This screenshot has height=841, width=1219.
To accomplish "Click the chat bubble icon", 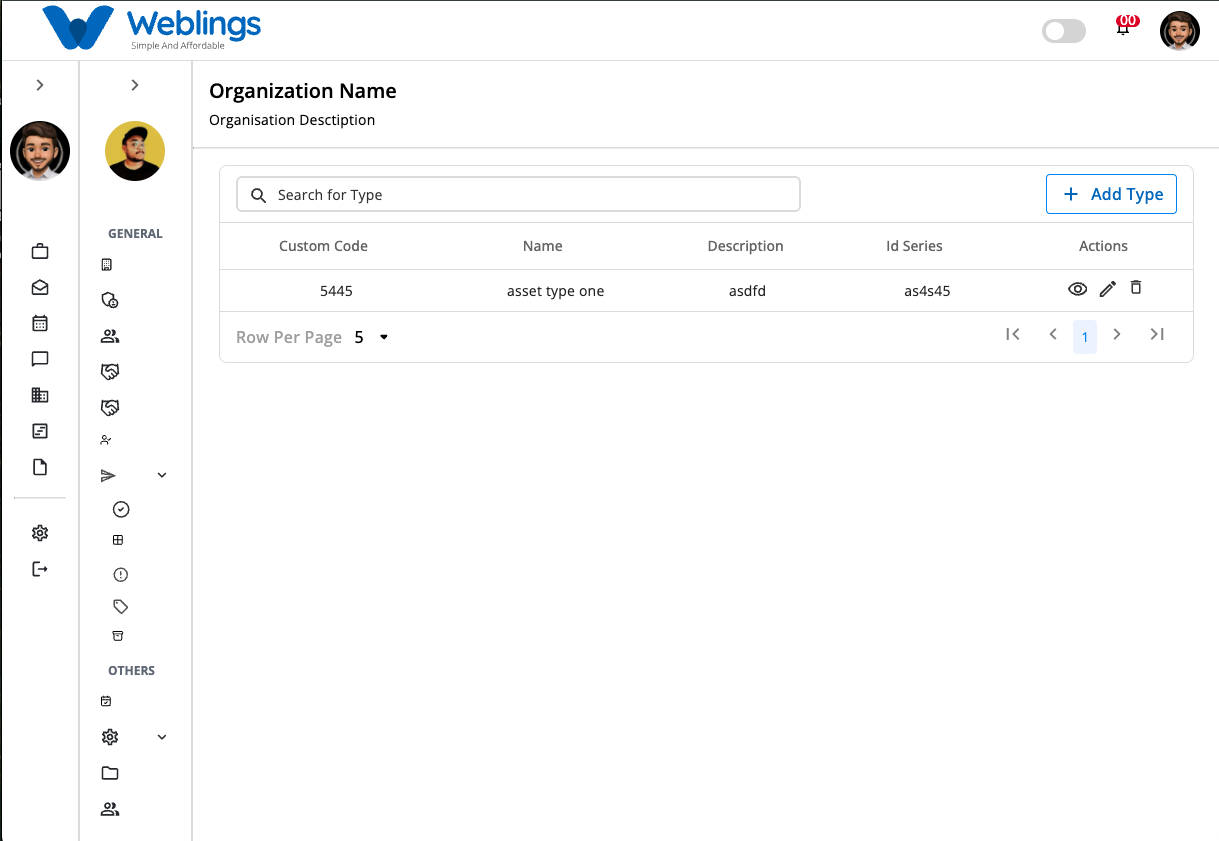I will click(x=40, y=359).
